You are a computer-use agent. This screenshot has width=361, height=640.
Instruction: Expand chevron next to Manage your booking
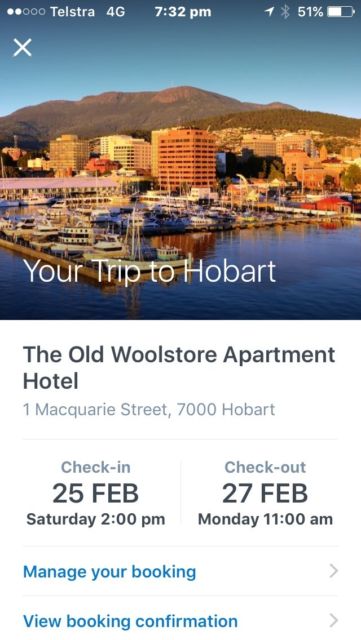click(334, 571)
